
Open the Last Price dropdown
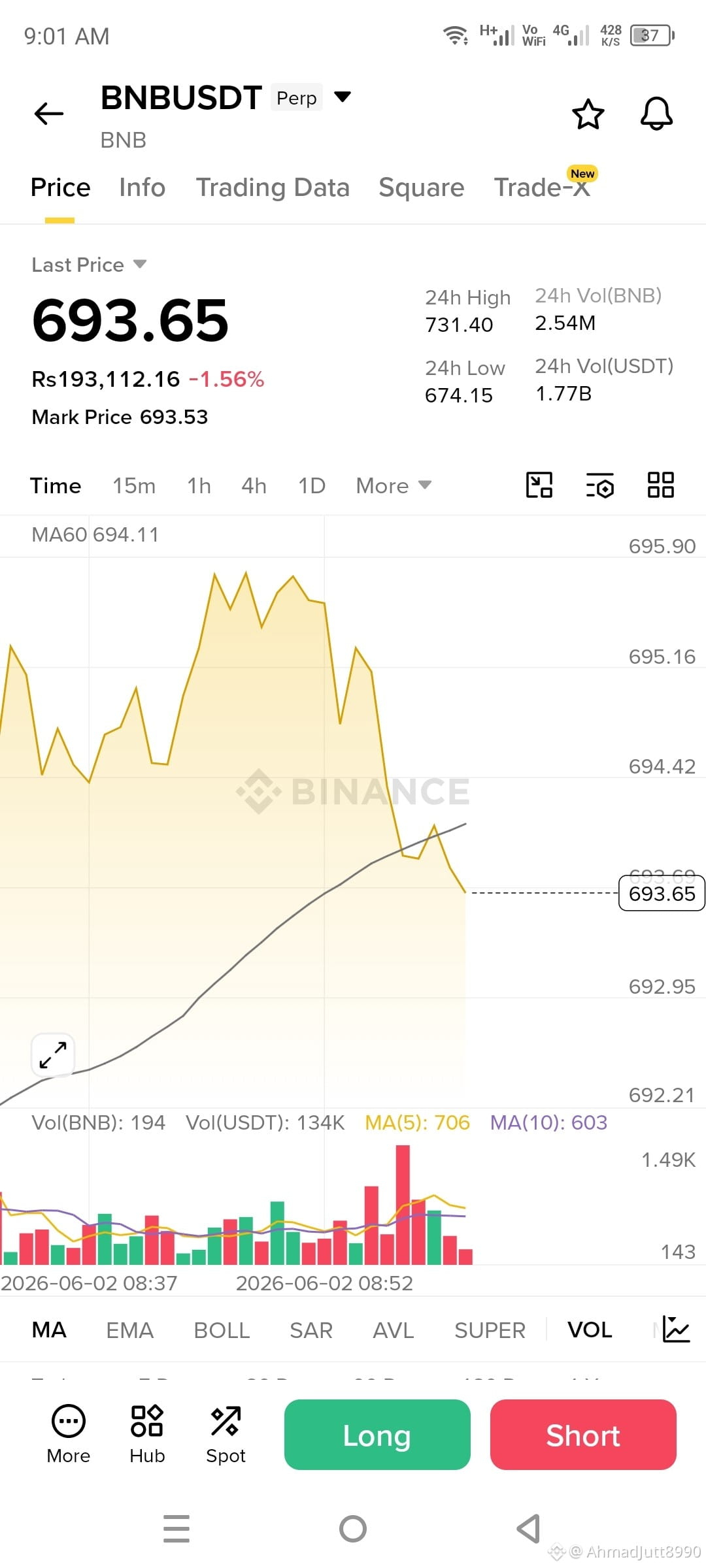pyautogui.click(x=89, y=265)
